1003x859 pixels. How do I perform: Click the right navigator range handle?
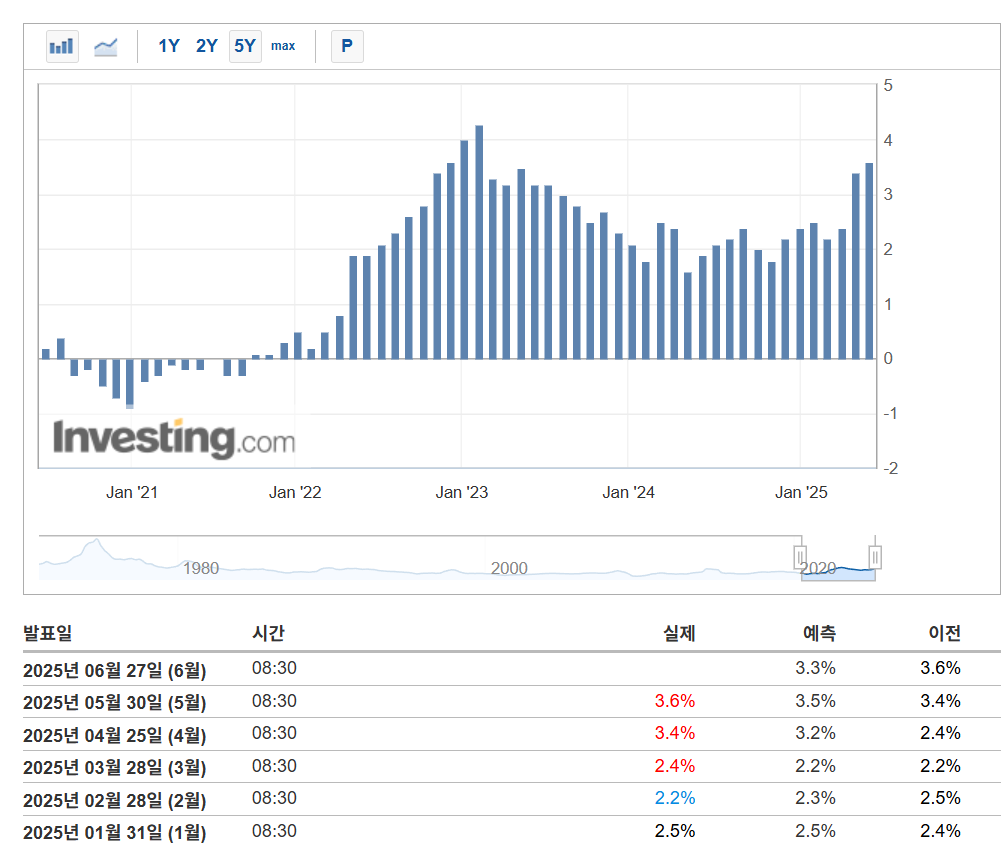pos(875,557)
